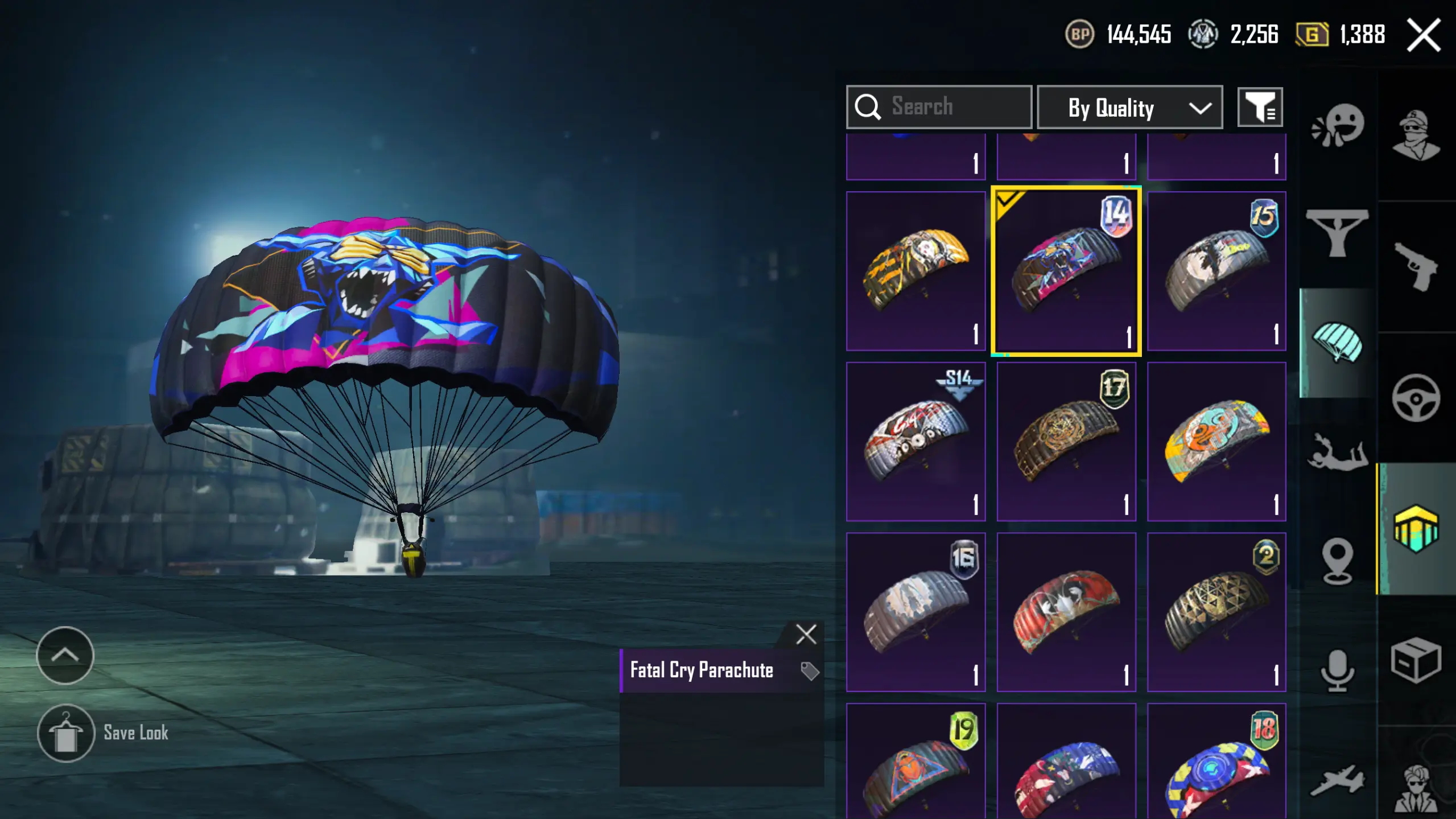This screenshot has width=1456, height=819.
Task: Select the steering wheel vehicle category
Action: point(1416,397)
